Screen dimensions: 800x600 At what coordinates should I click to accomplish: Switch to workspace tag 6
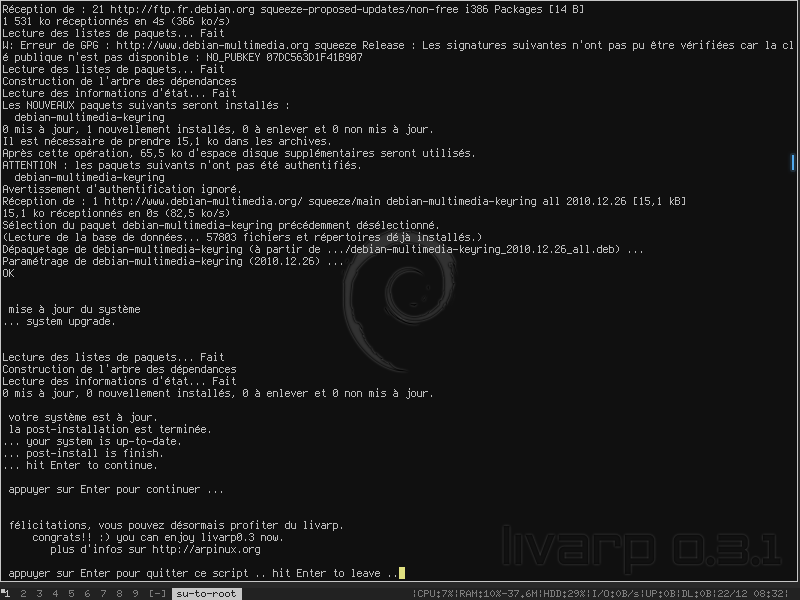87,593
